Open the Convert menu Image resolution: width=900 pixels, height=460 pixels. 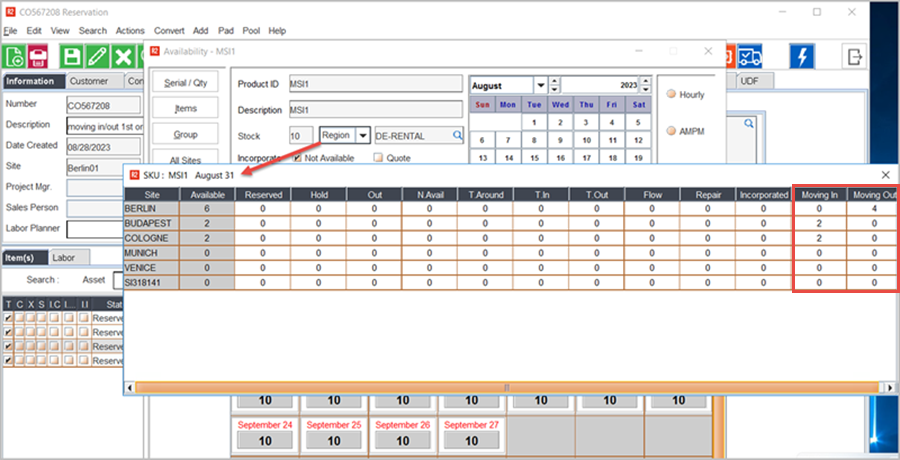click(168, 31)
